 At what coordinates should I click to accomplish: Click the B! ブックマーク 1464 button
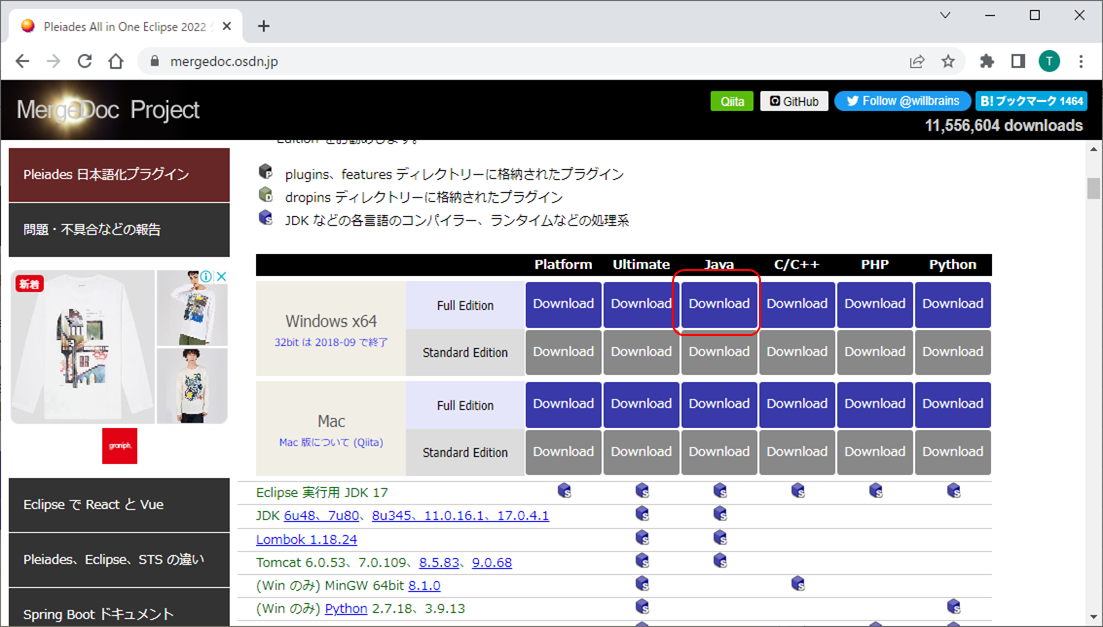[1031, 101]
